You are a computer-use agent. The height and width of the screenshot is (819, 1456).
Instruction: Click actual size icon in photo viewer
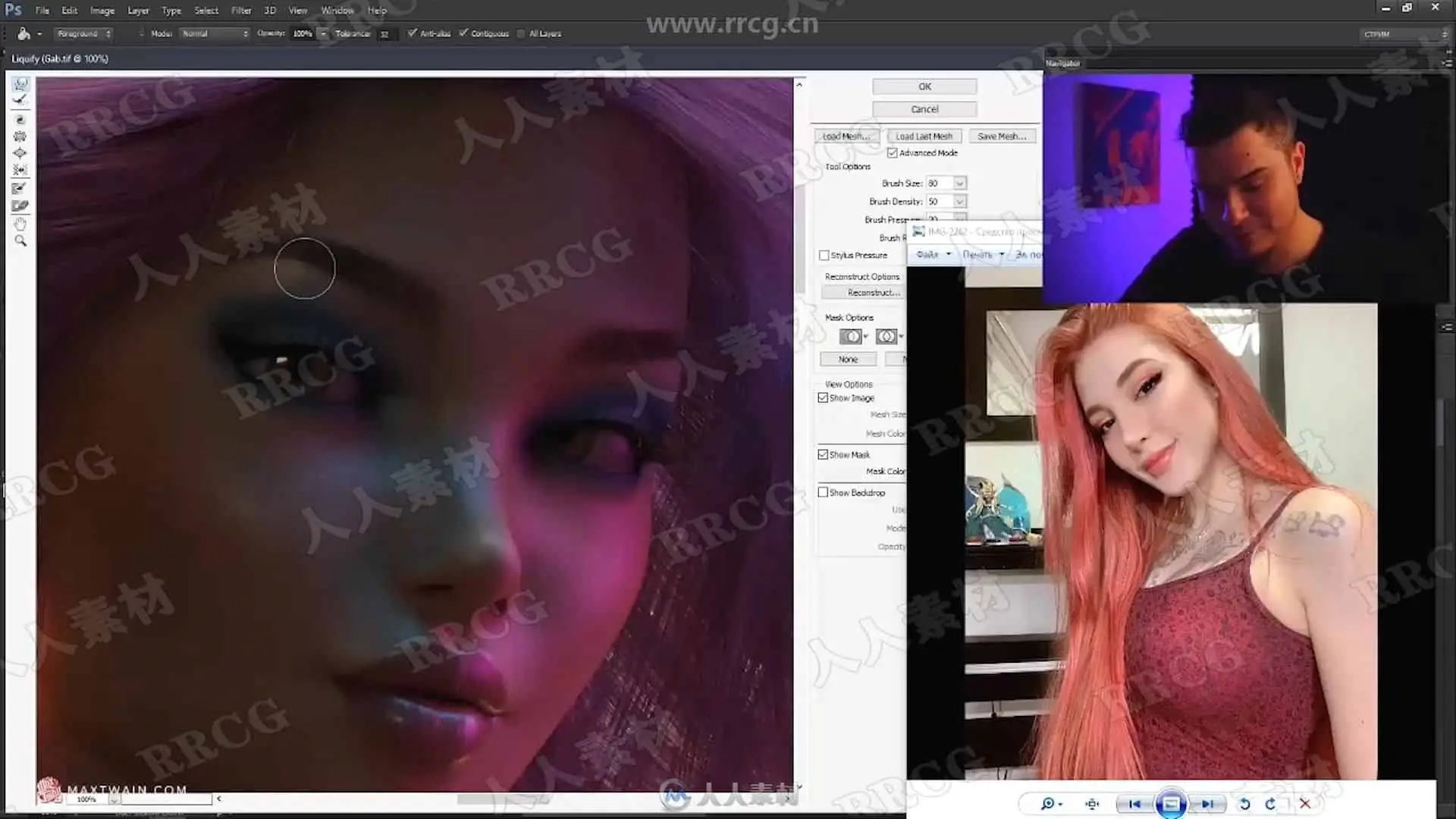pyautogui.click(x=1092, y=804)
